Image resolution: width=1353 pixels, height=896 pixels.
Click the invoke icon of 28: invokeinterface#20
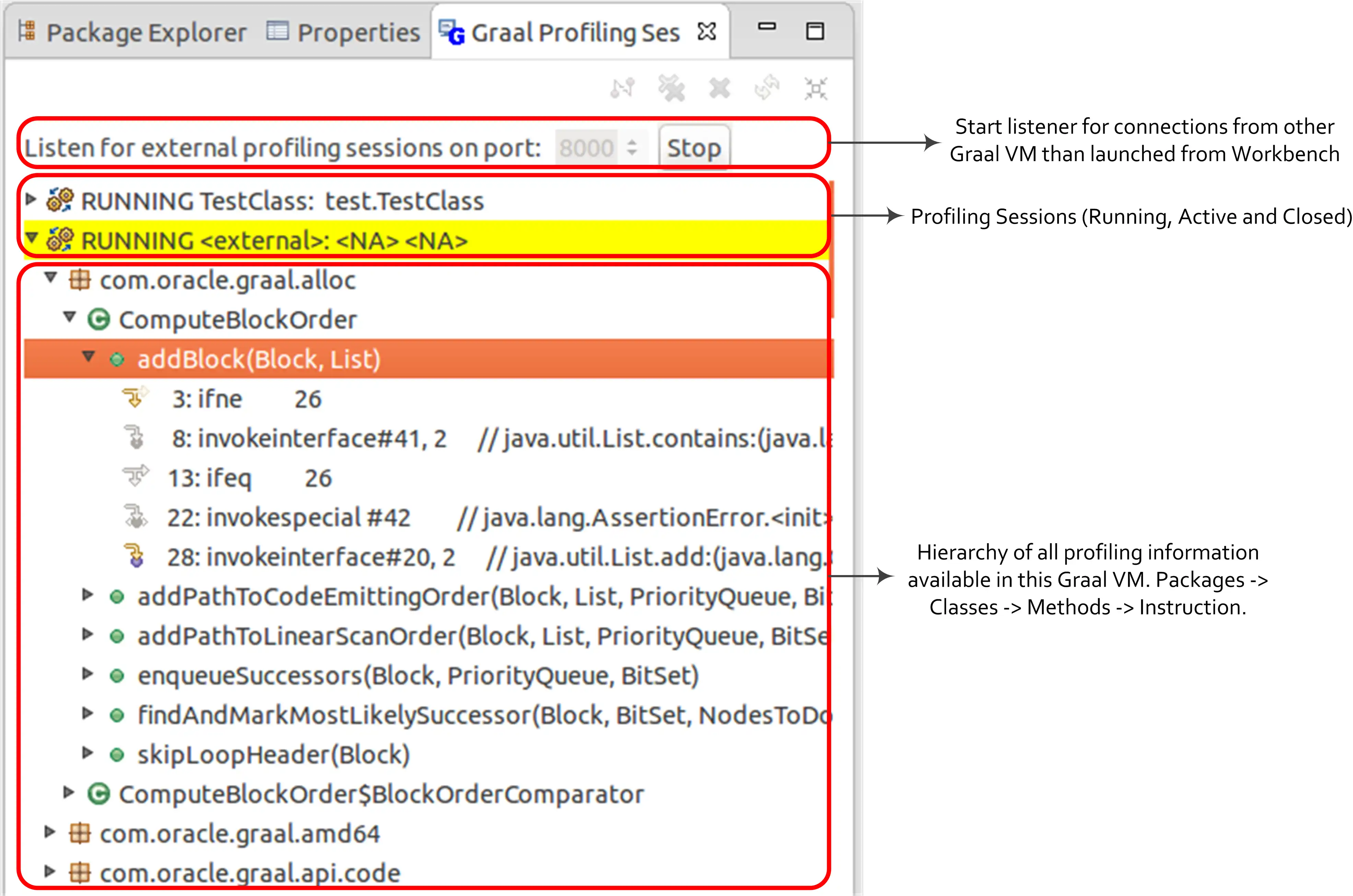pyautogui.click(x=136, y=555)
